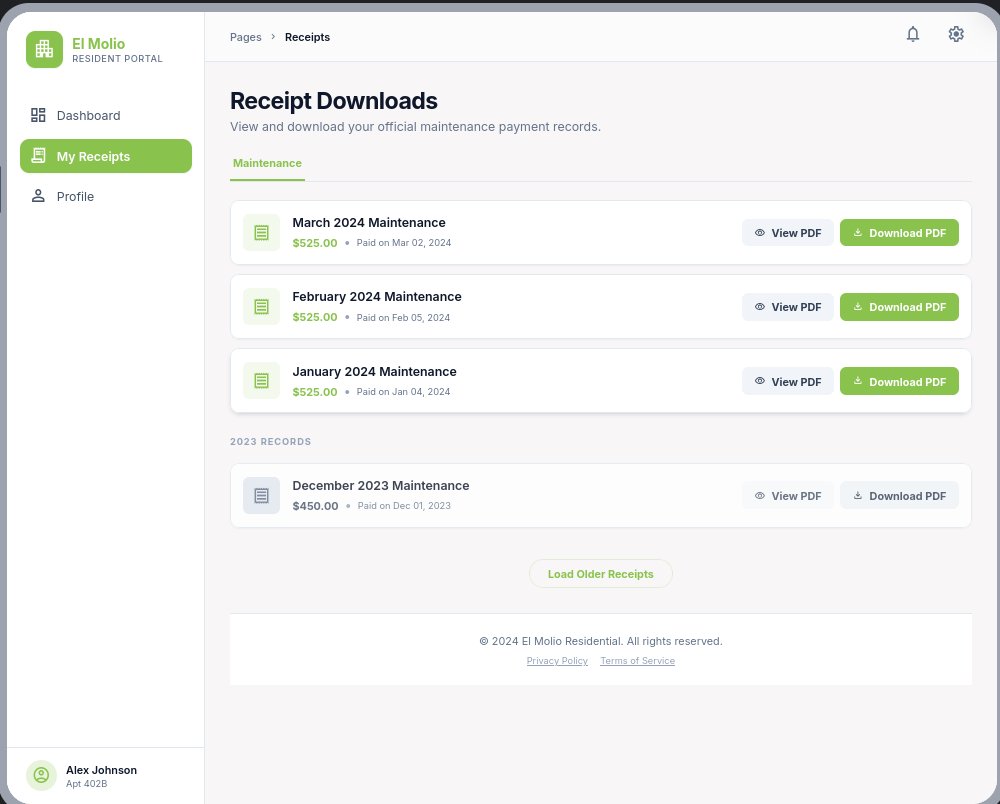
Task: Open Dashboard from the sidebar
Action: point(106,115)
